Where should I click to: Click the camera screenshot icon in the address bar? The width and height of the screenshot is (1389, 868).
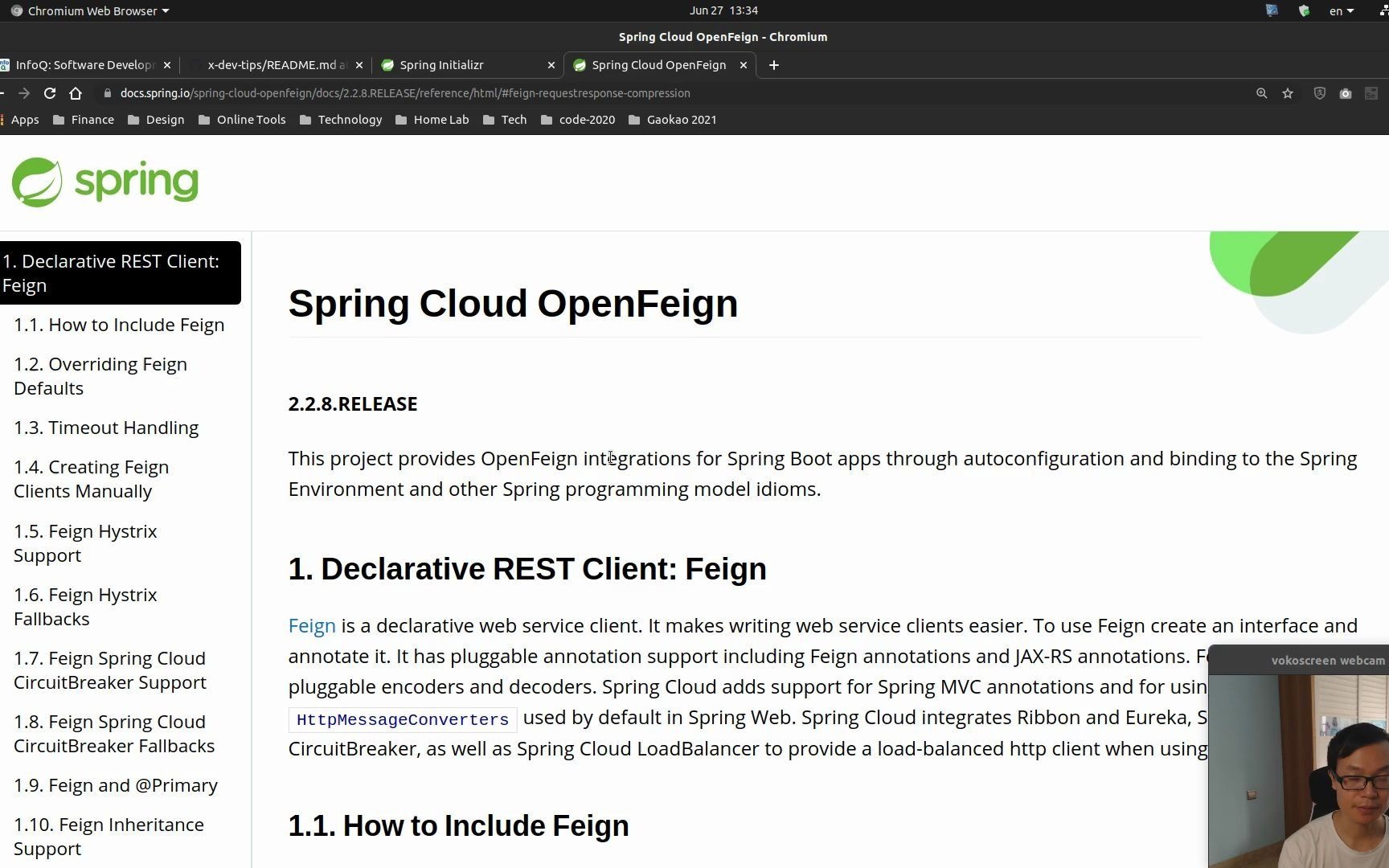coord(1346,93)
